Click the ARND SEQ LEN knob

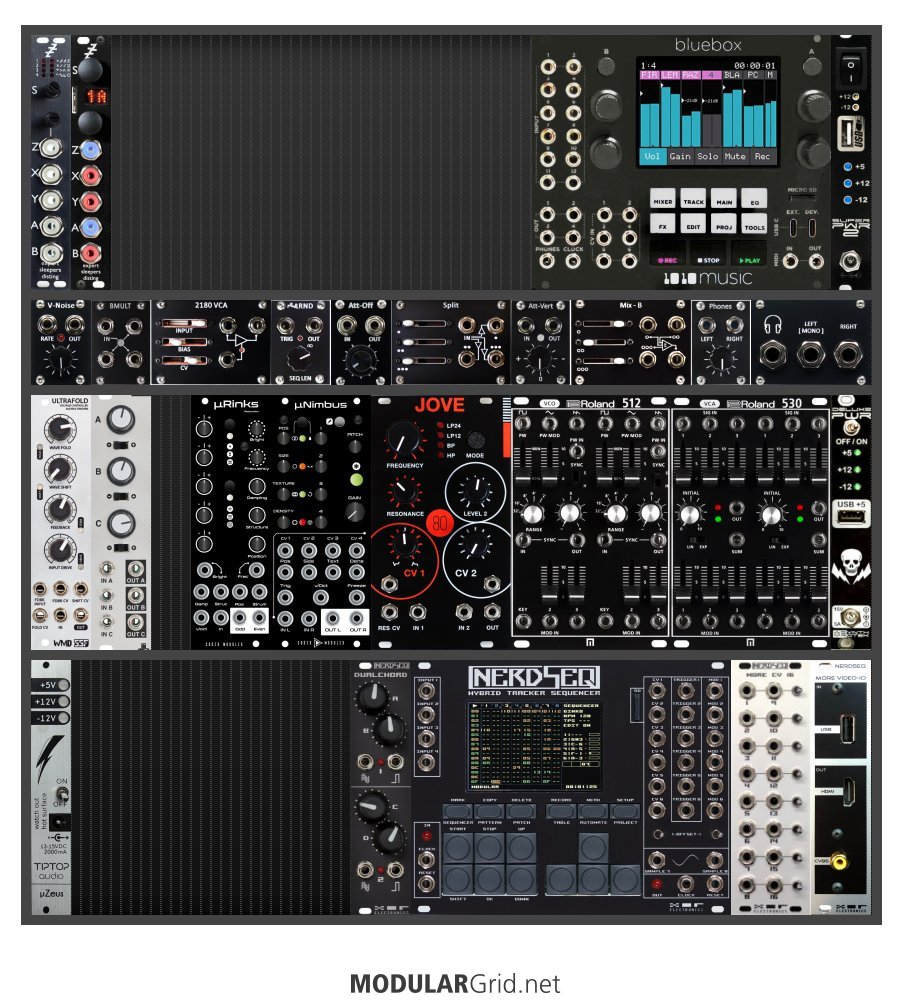pos(300,358)
